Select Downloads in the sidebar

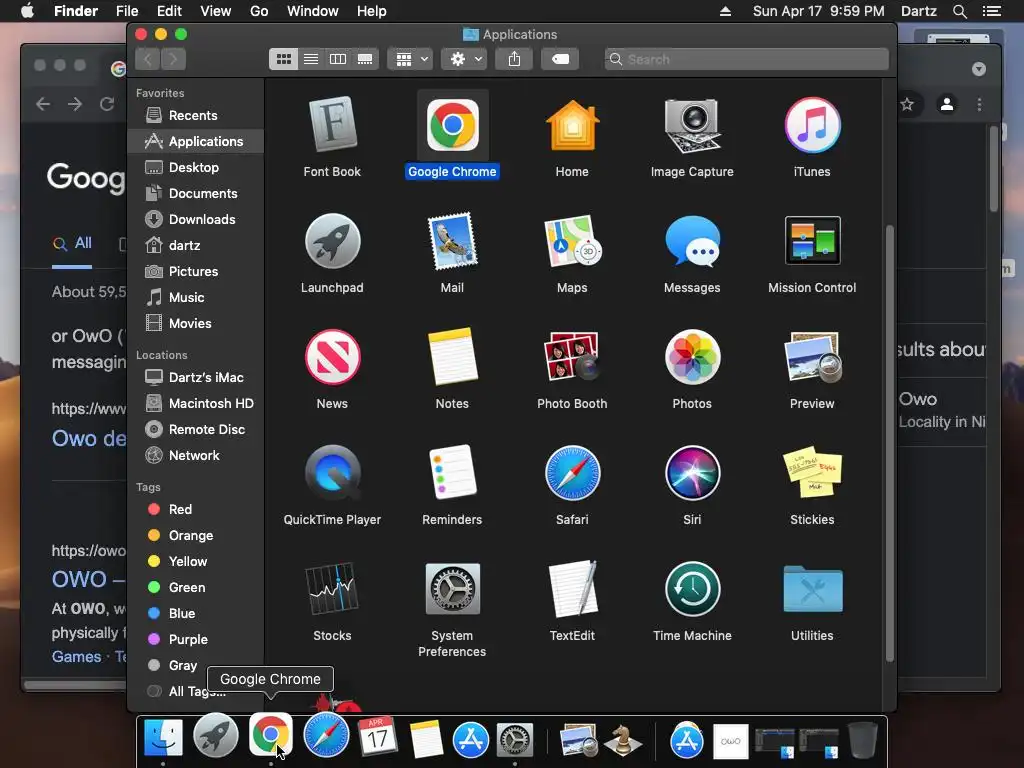point(196,219)
